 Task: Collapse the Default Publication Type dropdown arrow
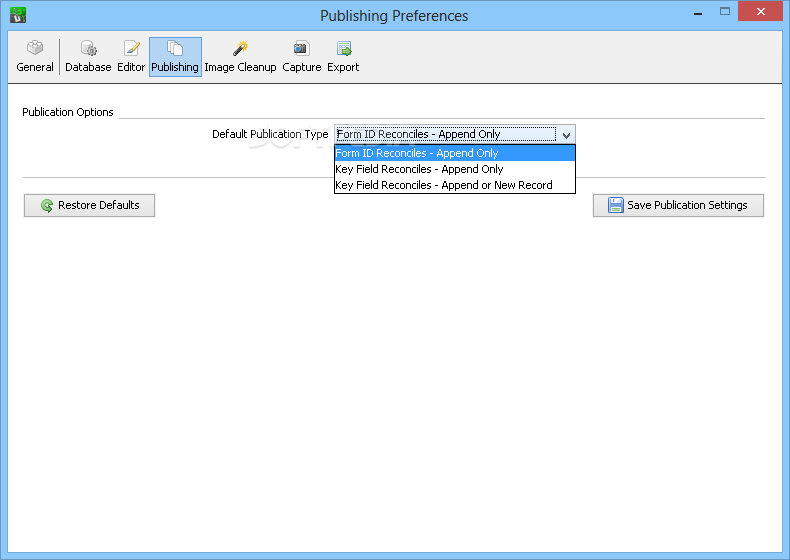(566, 135)
